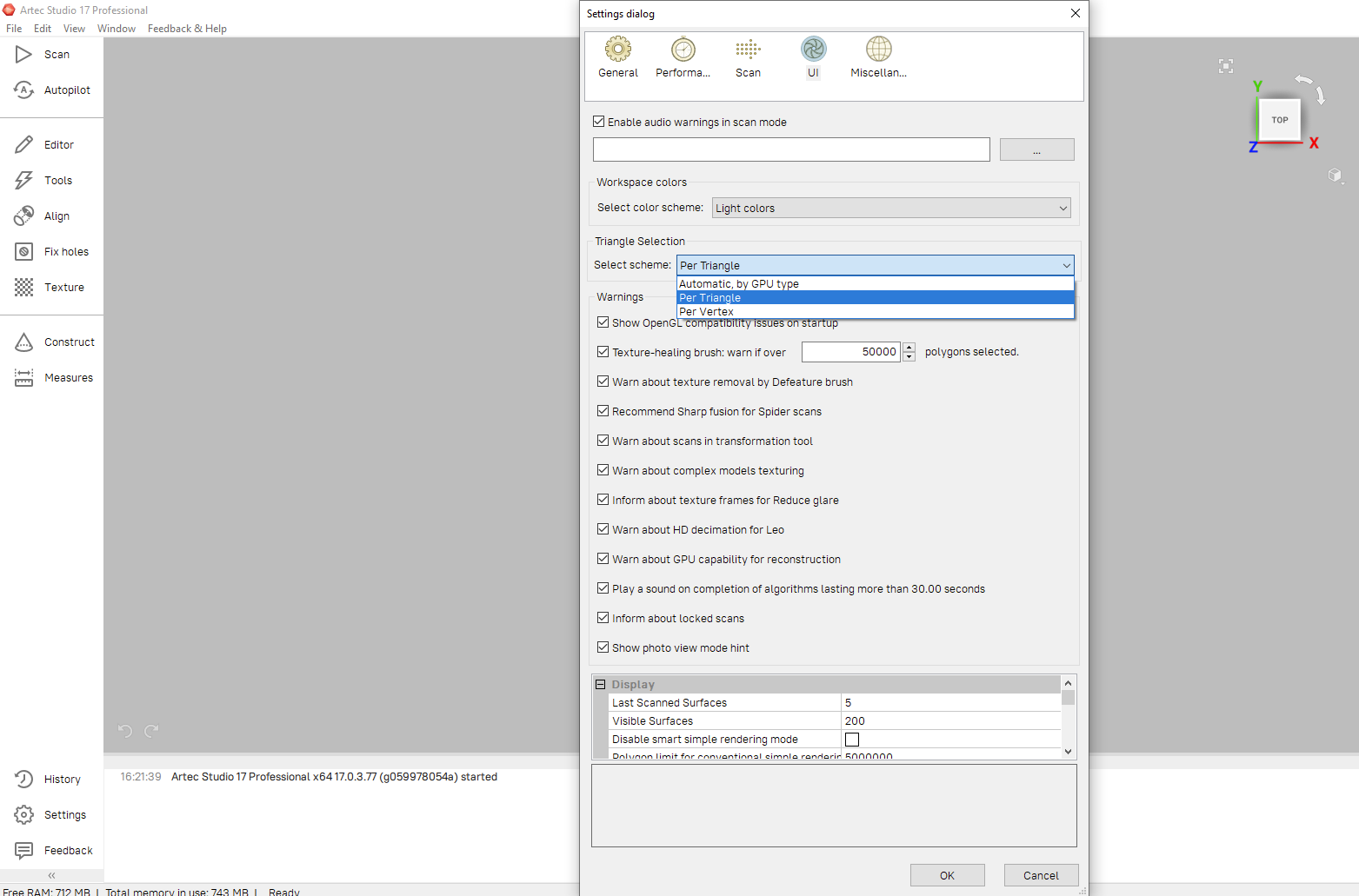Select the General settings category
This screenshot has width=1359, height=896.
coord(618,57)
